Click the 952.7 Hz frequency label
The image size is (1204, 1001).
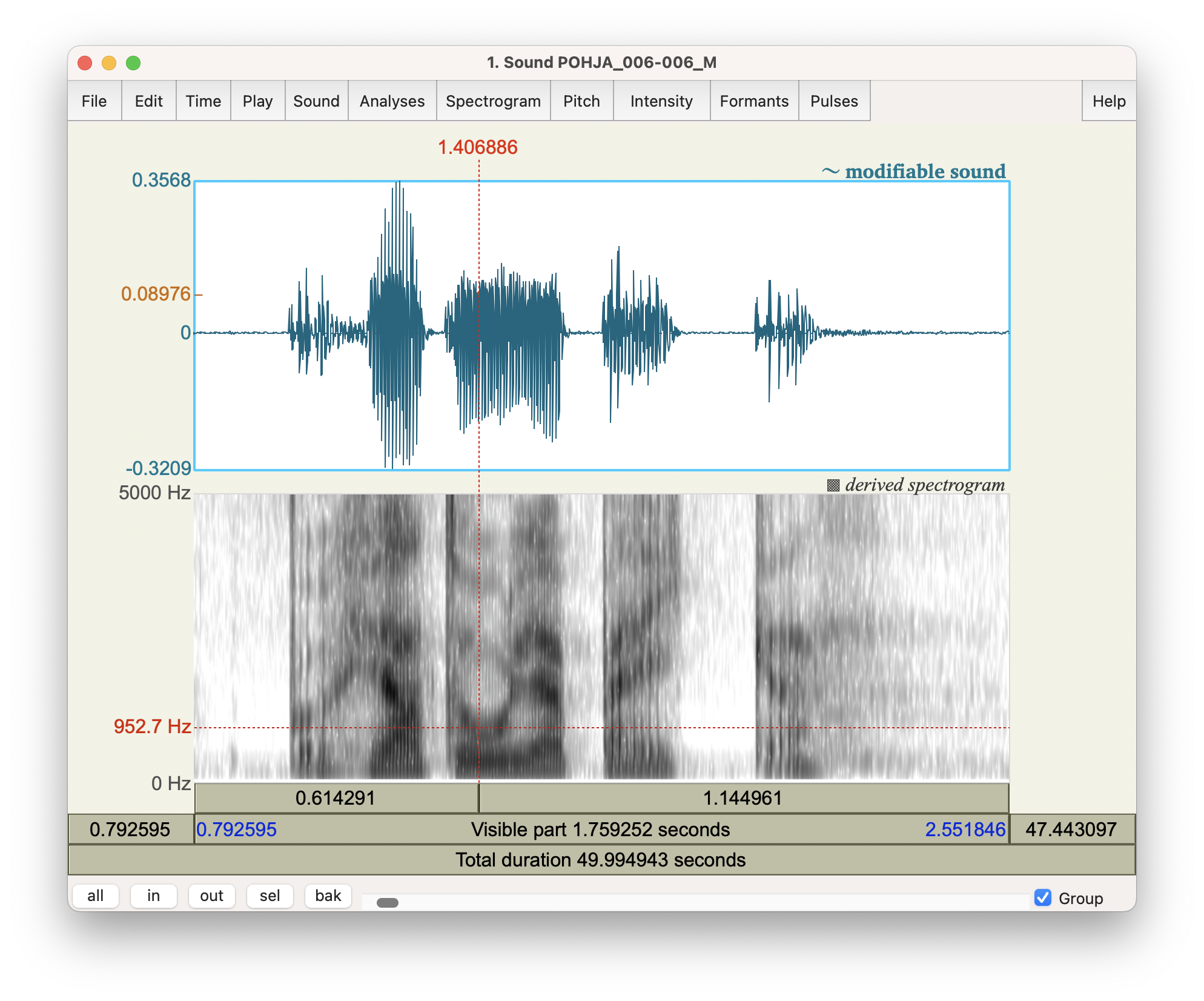pos(153,727)
